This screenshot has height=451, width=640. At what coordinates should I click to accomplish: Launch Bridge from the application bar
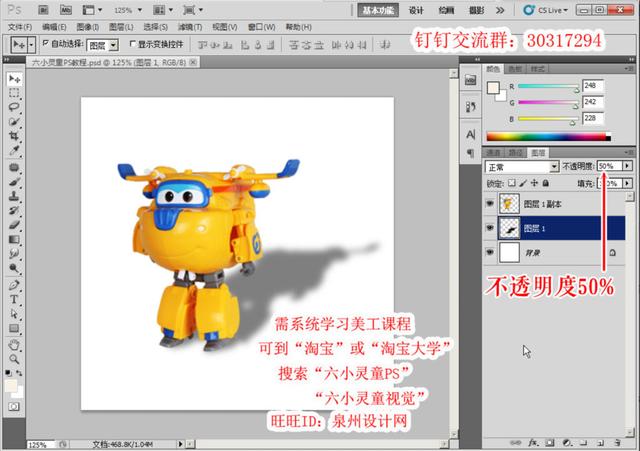[x=43, y=10]
